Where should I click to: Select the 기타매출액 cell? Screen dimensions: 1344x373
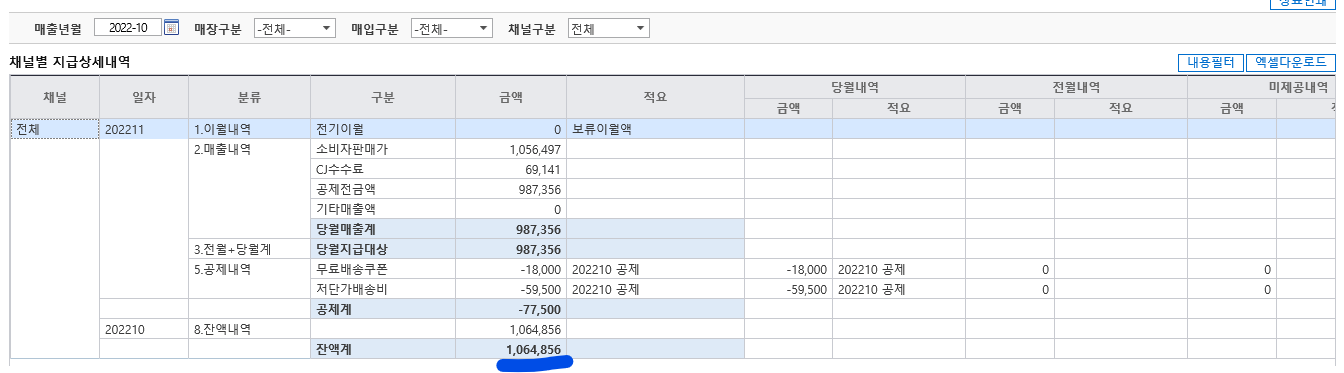pyautogui.click(x=383, y=209)
